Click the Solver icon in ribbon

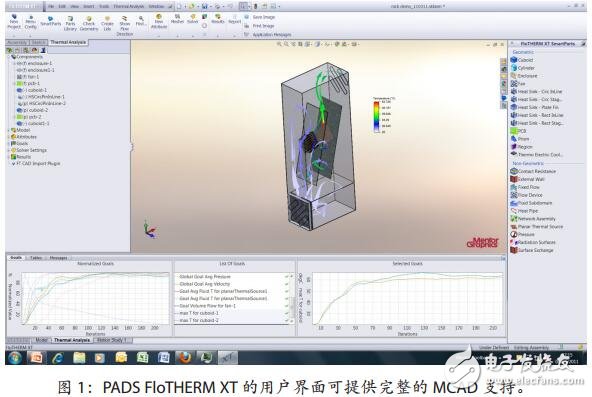coord(193,18)
